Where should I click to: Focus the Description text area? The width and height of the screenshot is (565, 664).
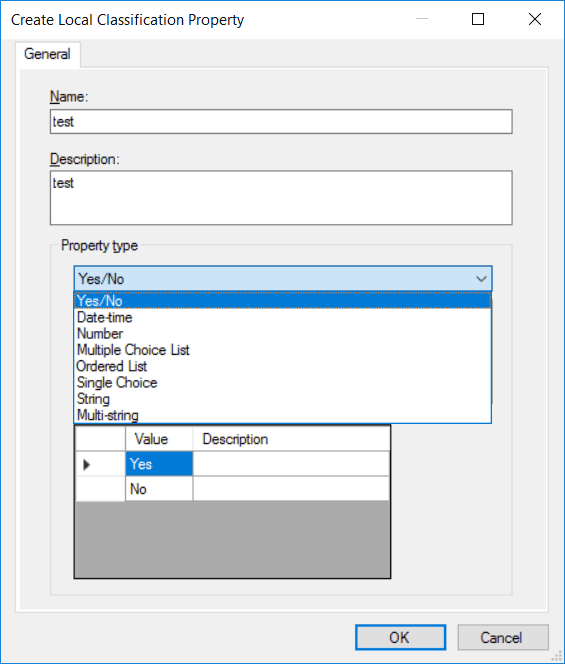[x=281, y=198]
